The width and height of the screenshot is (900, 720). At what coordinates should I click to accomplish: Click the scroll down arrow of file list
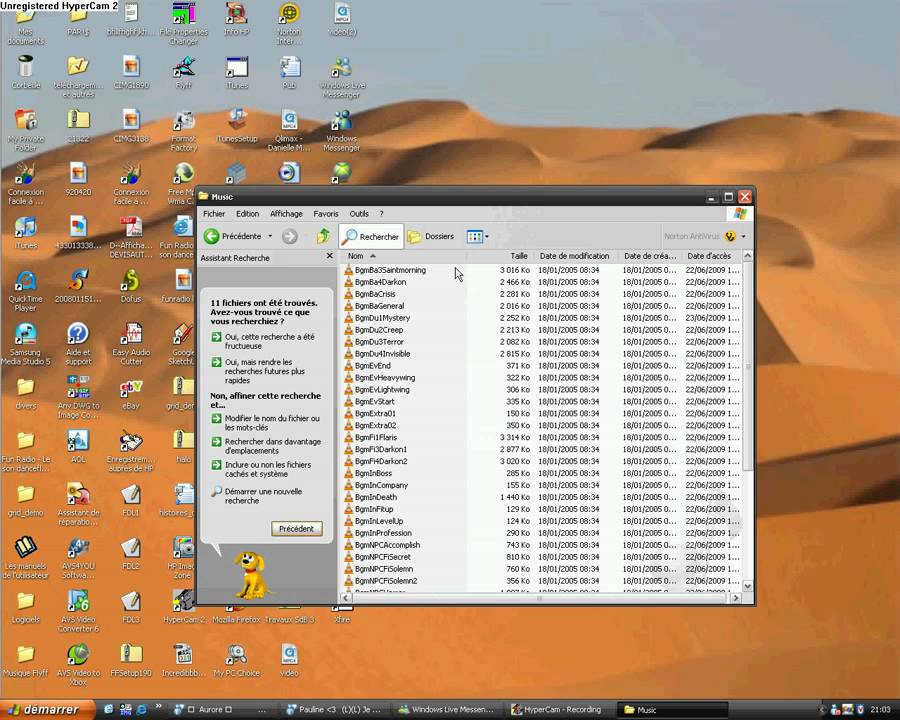[747, 586]
